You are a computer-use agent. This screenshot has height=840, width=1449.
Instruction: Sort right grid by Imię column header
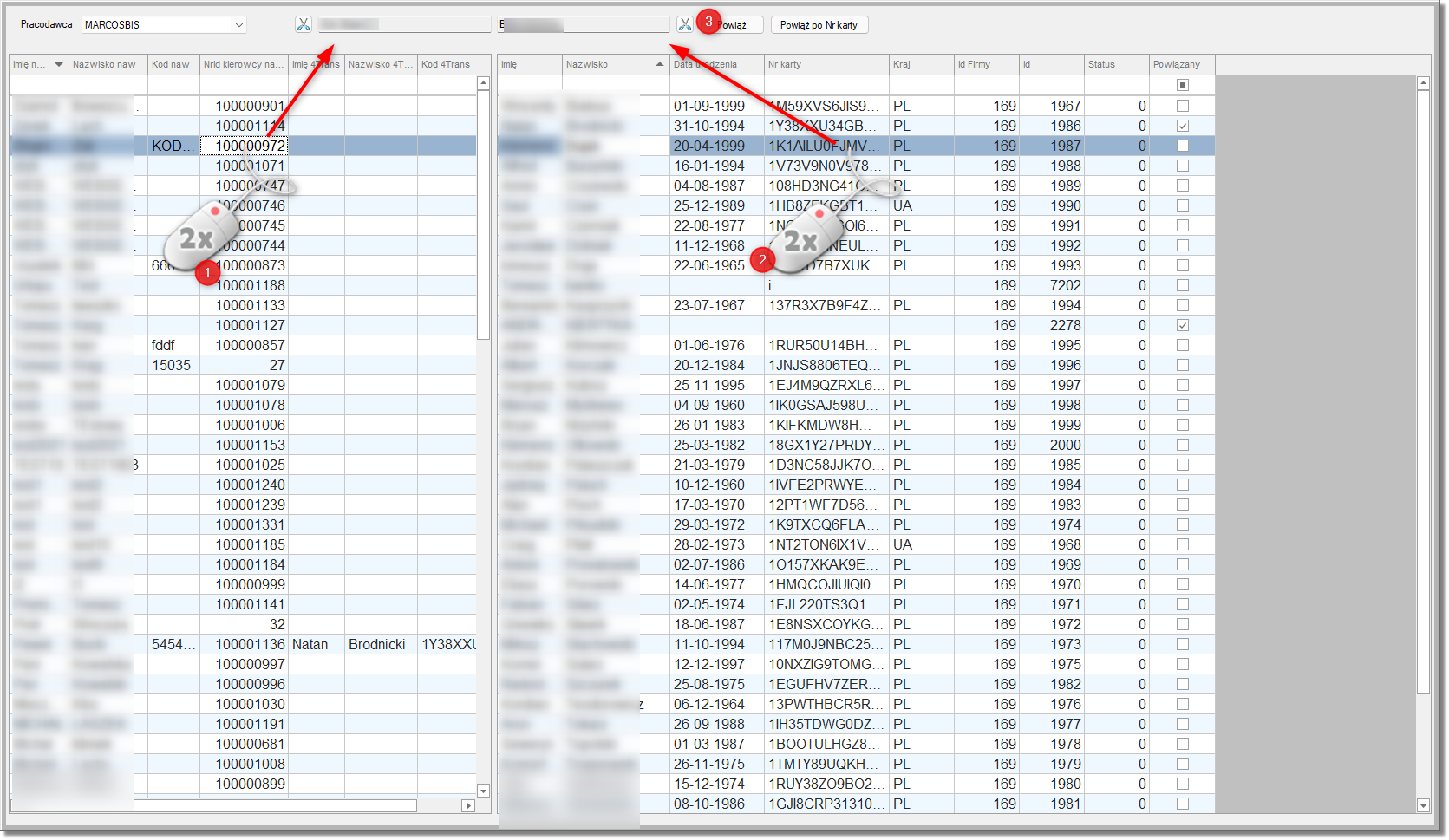(530, 64)
